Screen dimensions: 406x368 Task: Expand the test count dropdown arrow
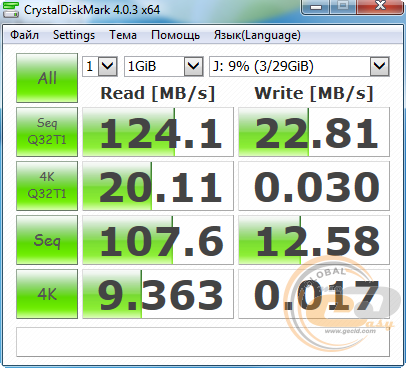pos(108,66)
